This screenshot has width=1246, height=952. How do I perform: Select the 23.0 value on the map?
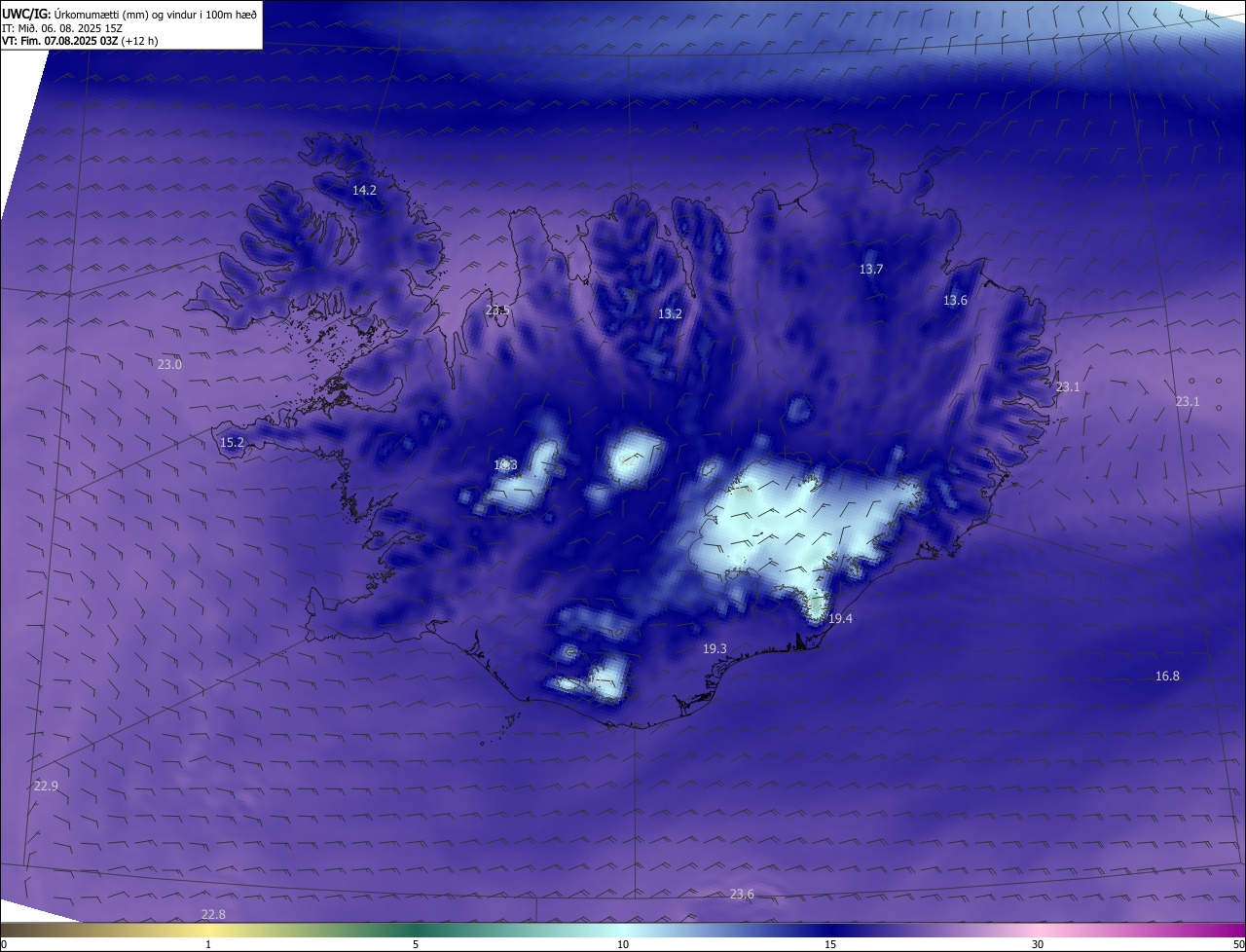point(169,365)
